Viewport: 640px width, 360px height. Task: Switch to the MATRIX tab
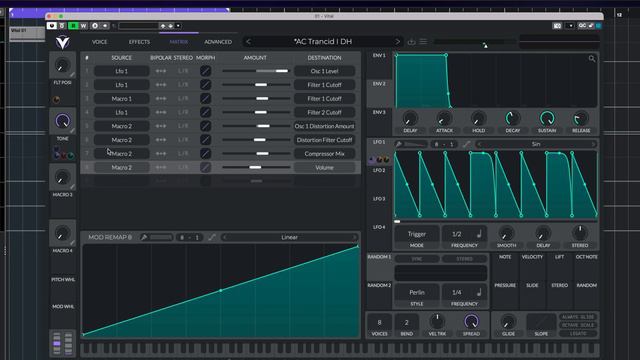pyautogui.click(x=179, y=42)
